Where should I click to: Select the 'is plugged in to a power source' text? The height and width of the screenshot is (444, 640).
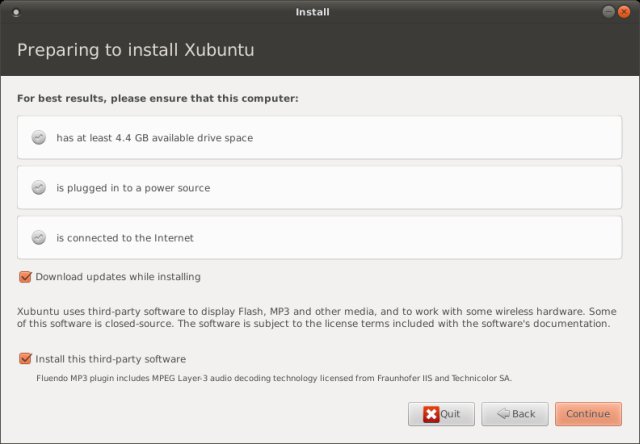(x=133, y=188)
